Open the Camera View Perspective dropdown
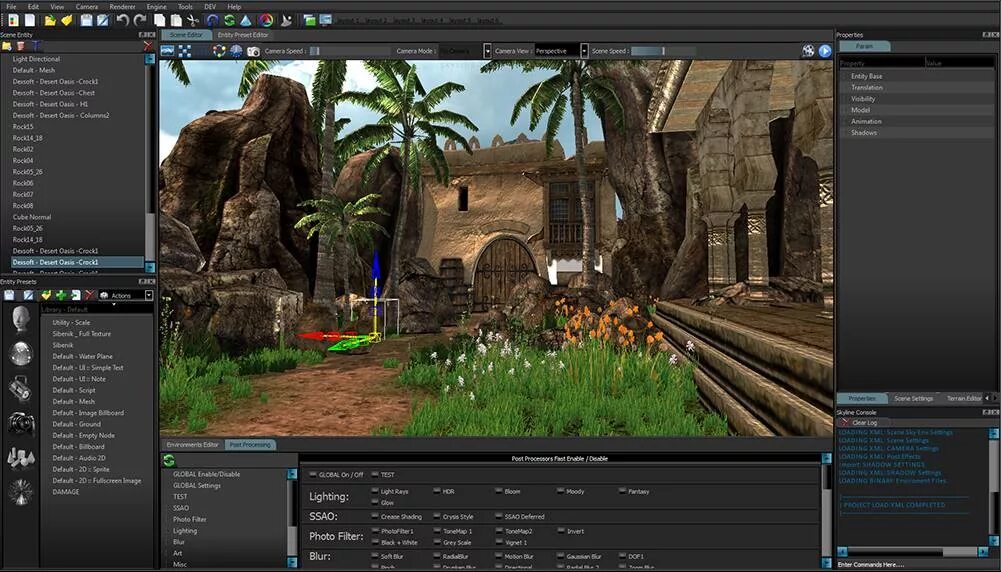1001x572 pixels. coord(584,51)
